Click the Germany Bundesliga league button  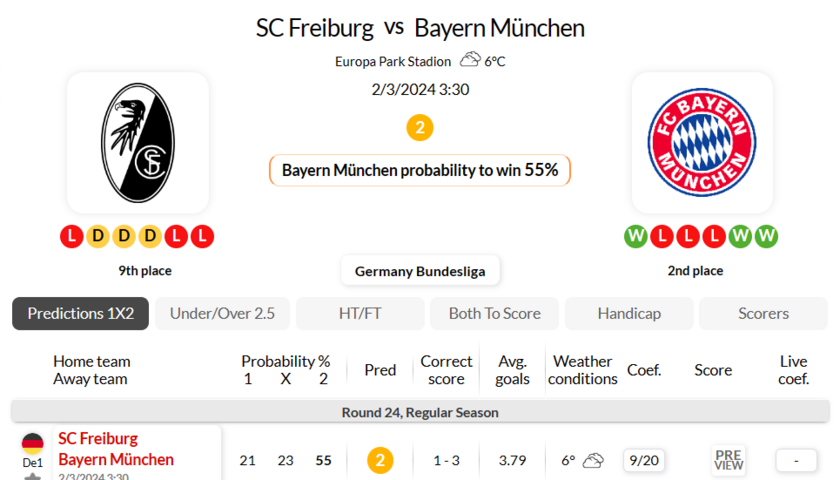click(420, 270)
